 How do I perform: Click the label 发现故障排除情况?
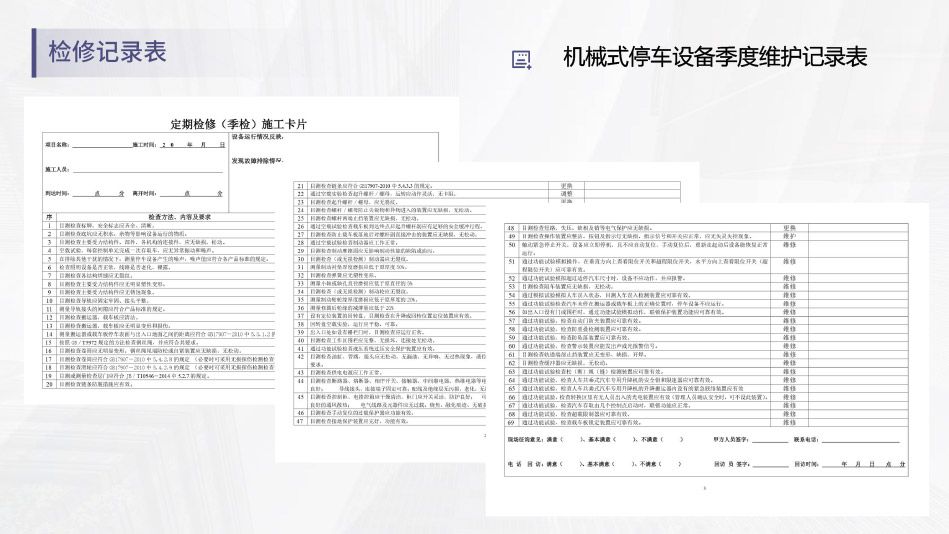(x=257, y=160)
